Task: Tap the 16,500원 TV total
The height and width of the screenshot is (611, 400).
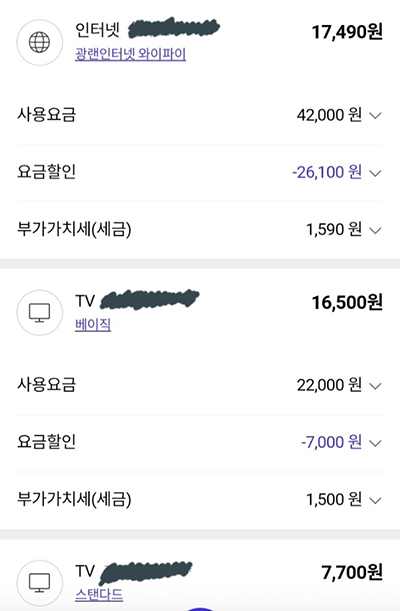Action: [x=347, y=302]
